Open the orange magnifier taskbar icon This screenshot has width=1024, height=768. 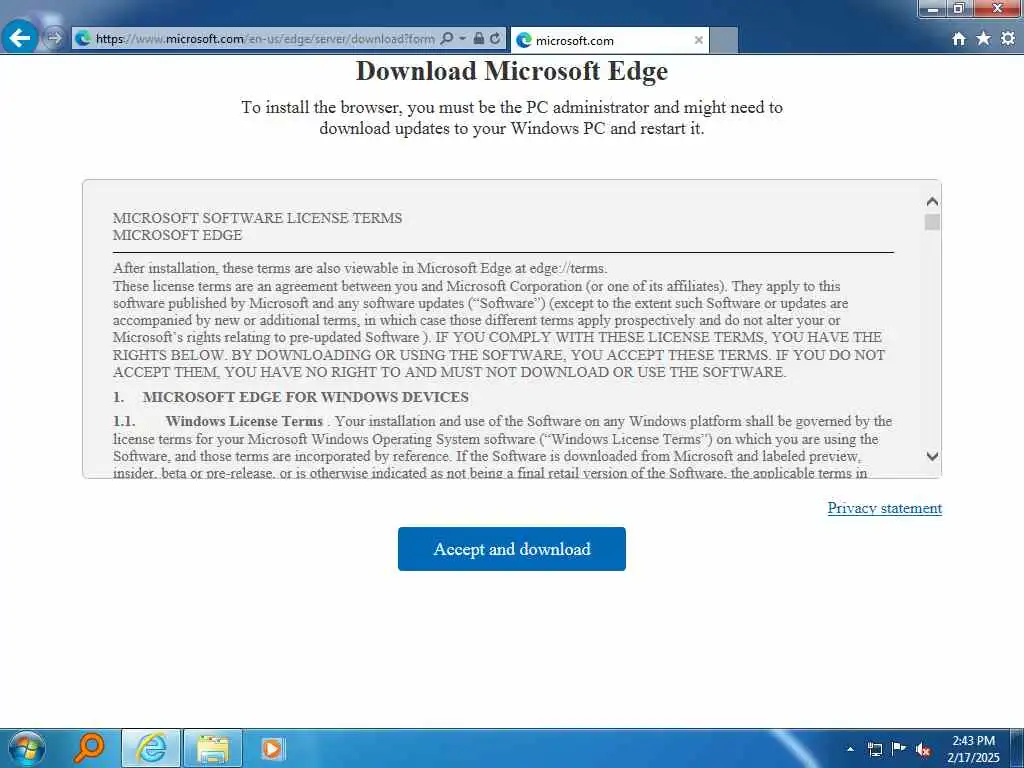tap(89, 748)
